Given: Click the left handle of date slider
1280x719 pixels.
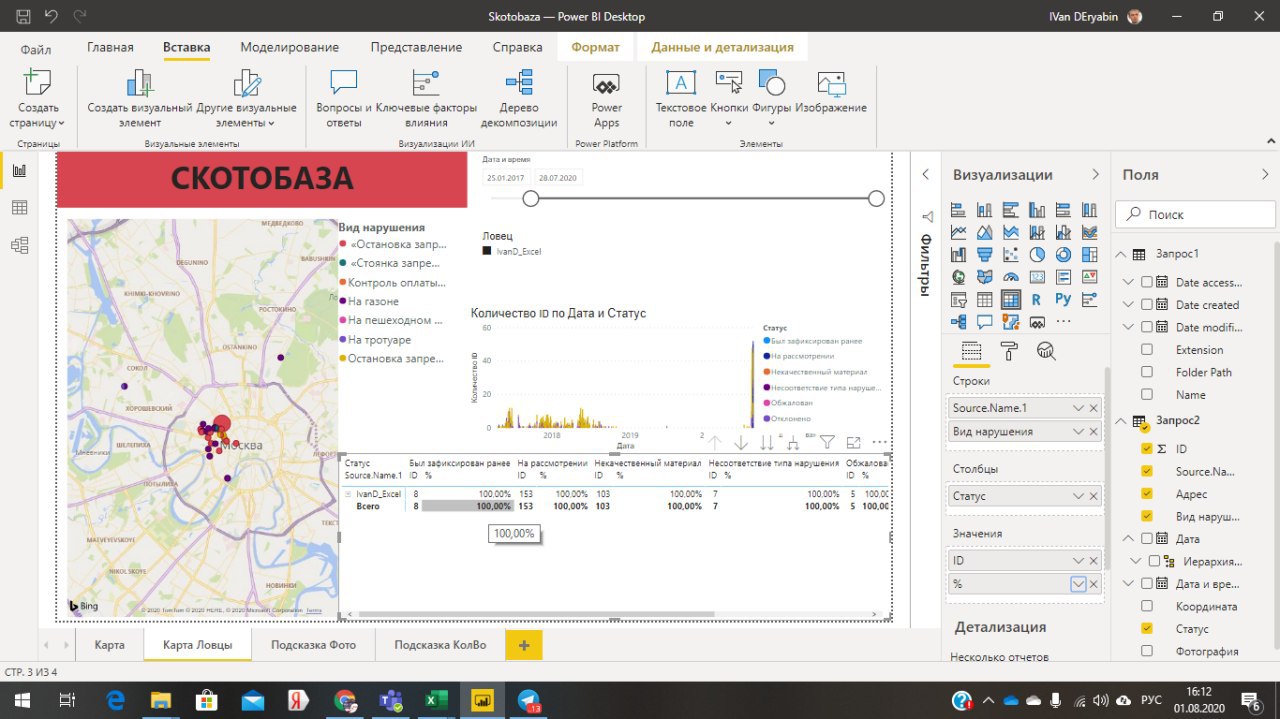Looking at the screenshot, I should [531, 199].
